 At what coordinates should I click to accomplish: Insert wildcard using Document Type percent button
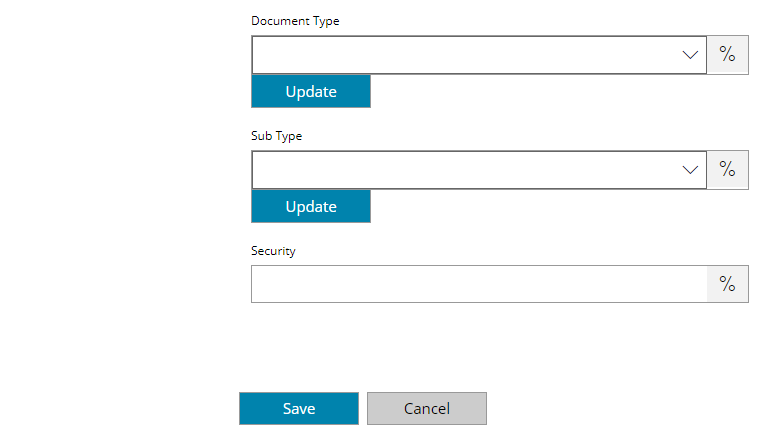(727, 55)
